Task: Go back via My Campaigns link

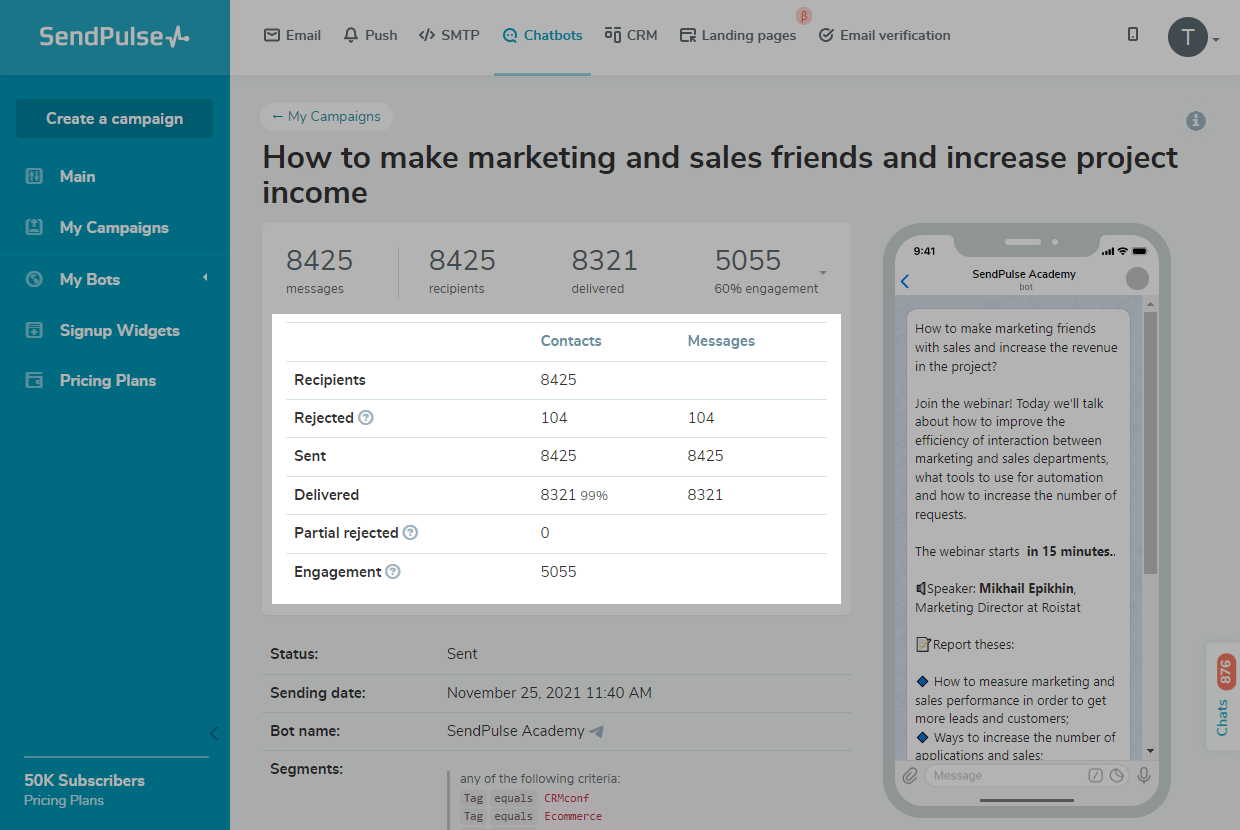Action: 326,116
